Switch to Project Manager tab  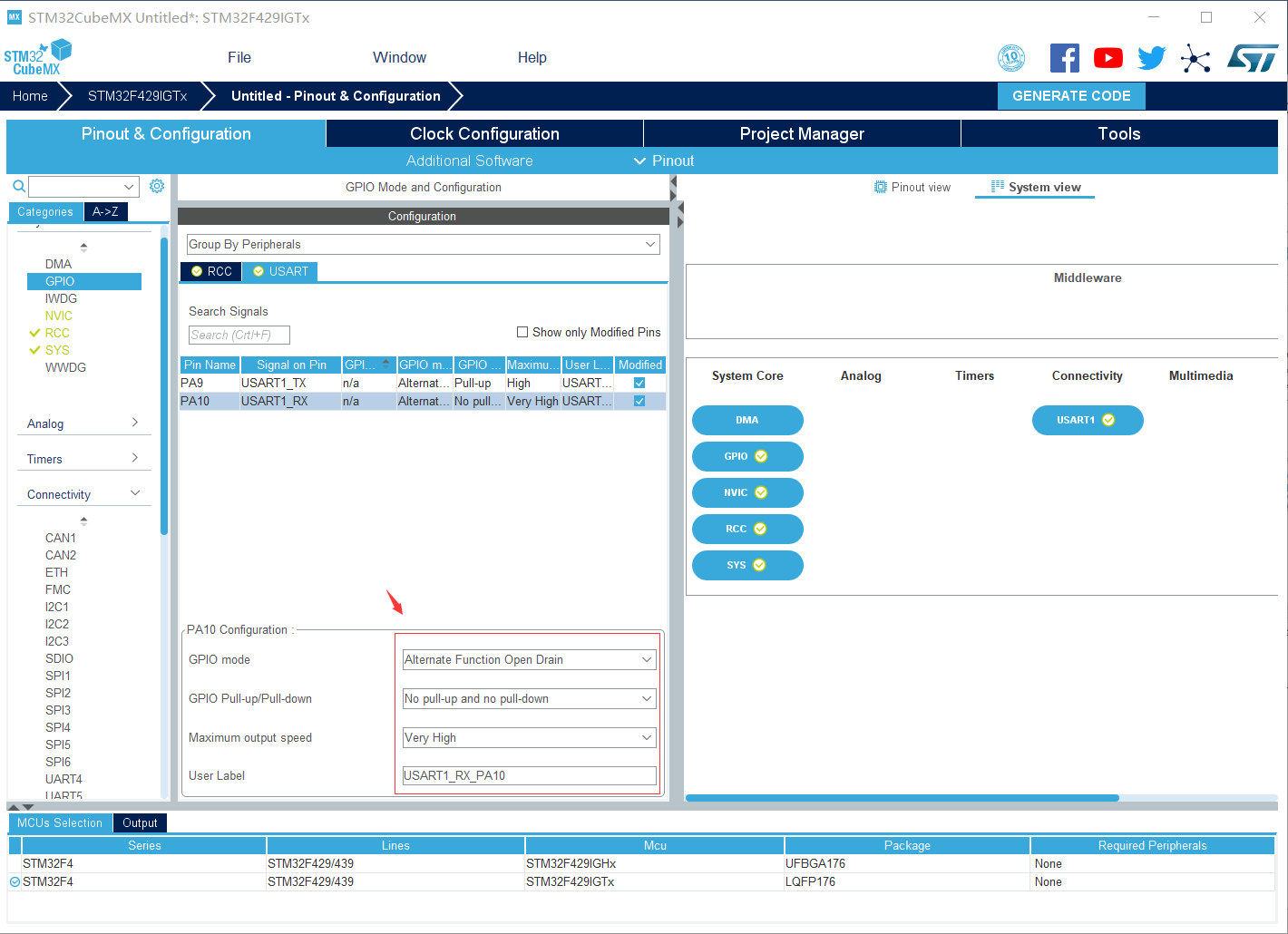click(802, 133)
